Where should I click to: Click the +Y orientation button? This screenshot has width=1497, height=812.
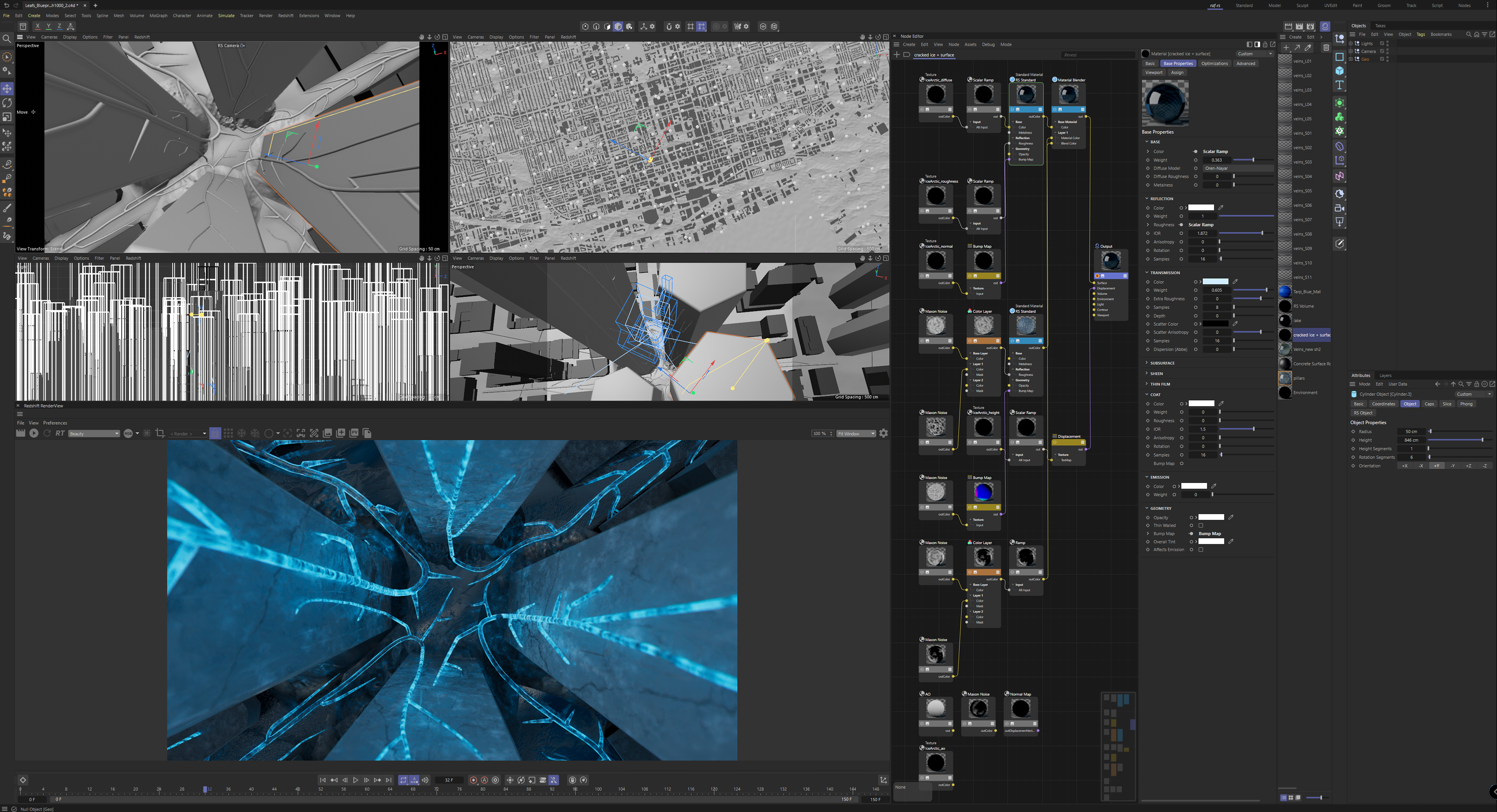pos(1437,466)
